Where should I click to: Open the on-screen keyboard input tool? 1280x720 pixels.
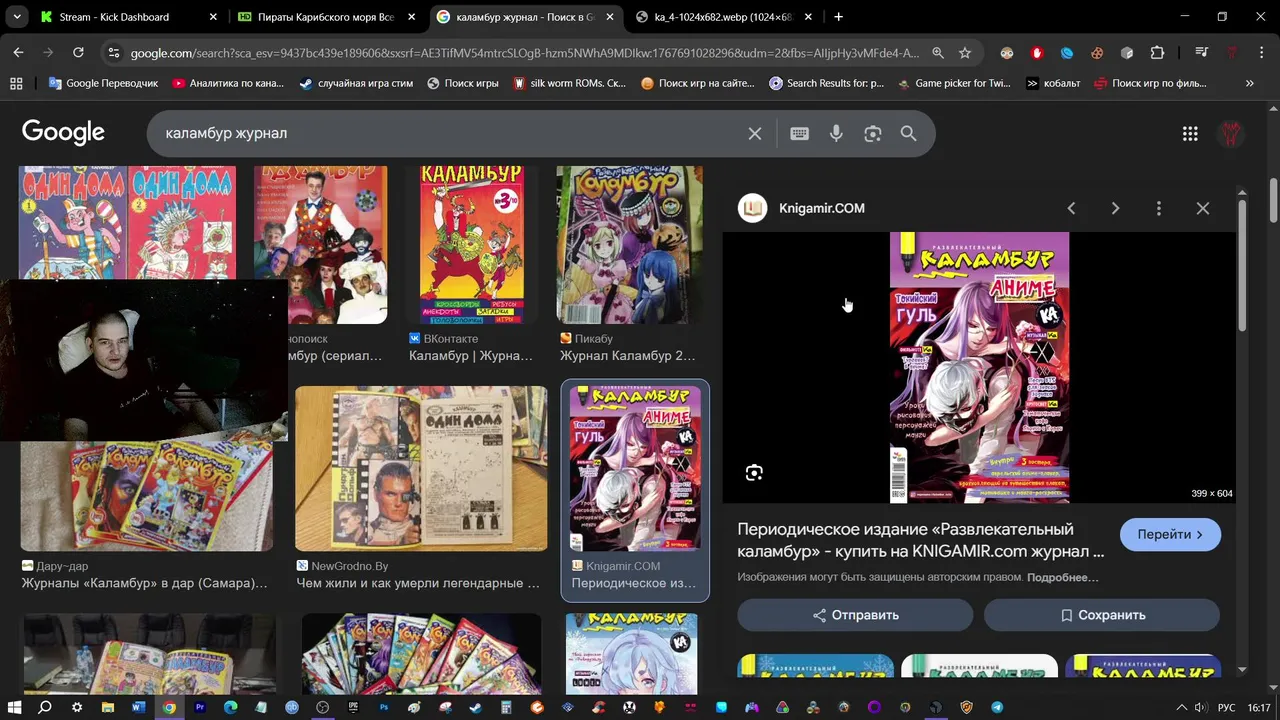click(799, 133)
